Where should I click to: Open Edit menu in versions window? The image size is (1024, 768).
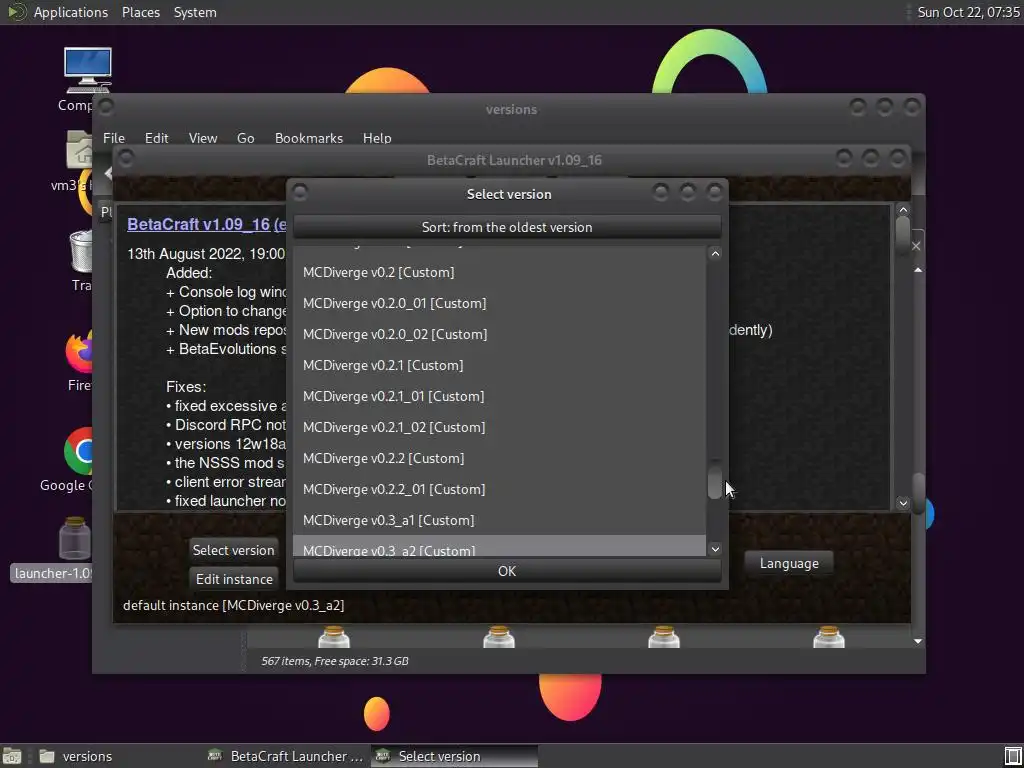pos(156,138)
